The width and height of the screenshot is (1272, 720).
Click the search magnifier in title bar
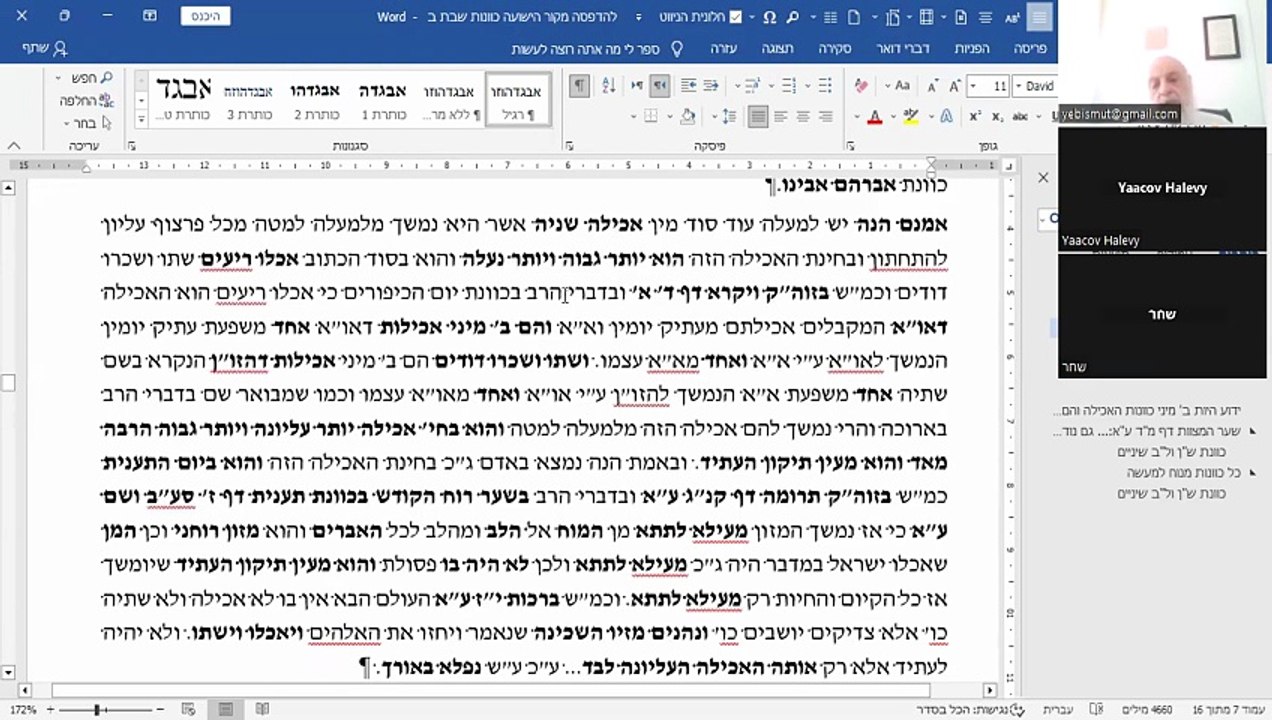click(793, 17)
